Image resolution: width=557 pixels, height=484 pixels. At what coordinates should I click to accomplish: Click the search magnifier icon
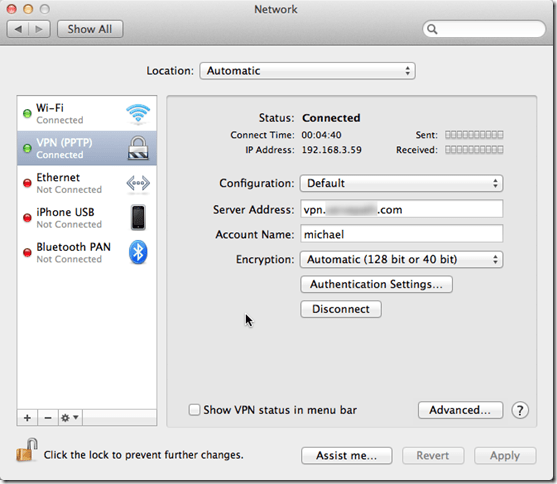(x=432, y=29)
